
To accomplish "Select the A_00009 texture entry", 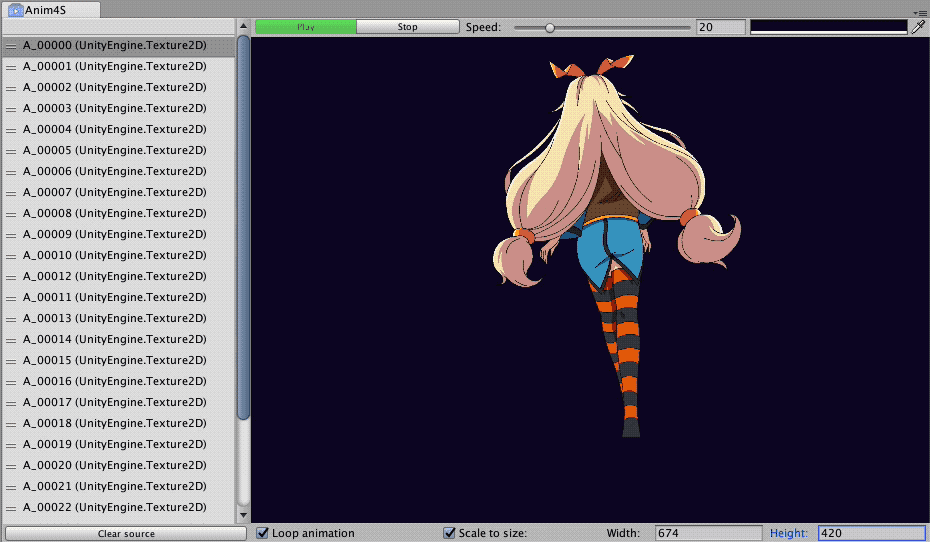I will pos(119,235).
